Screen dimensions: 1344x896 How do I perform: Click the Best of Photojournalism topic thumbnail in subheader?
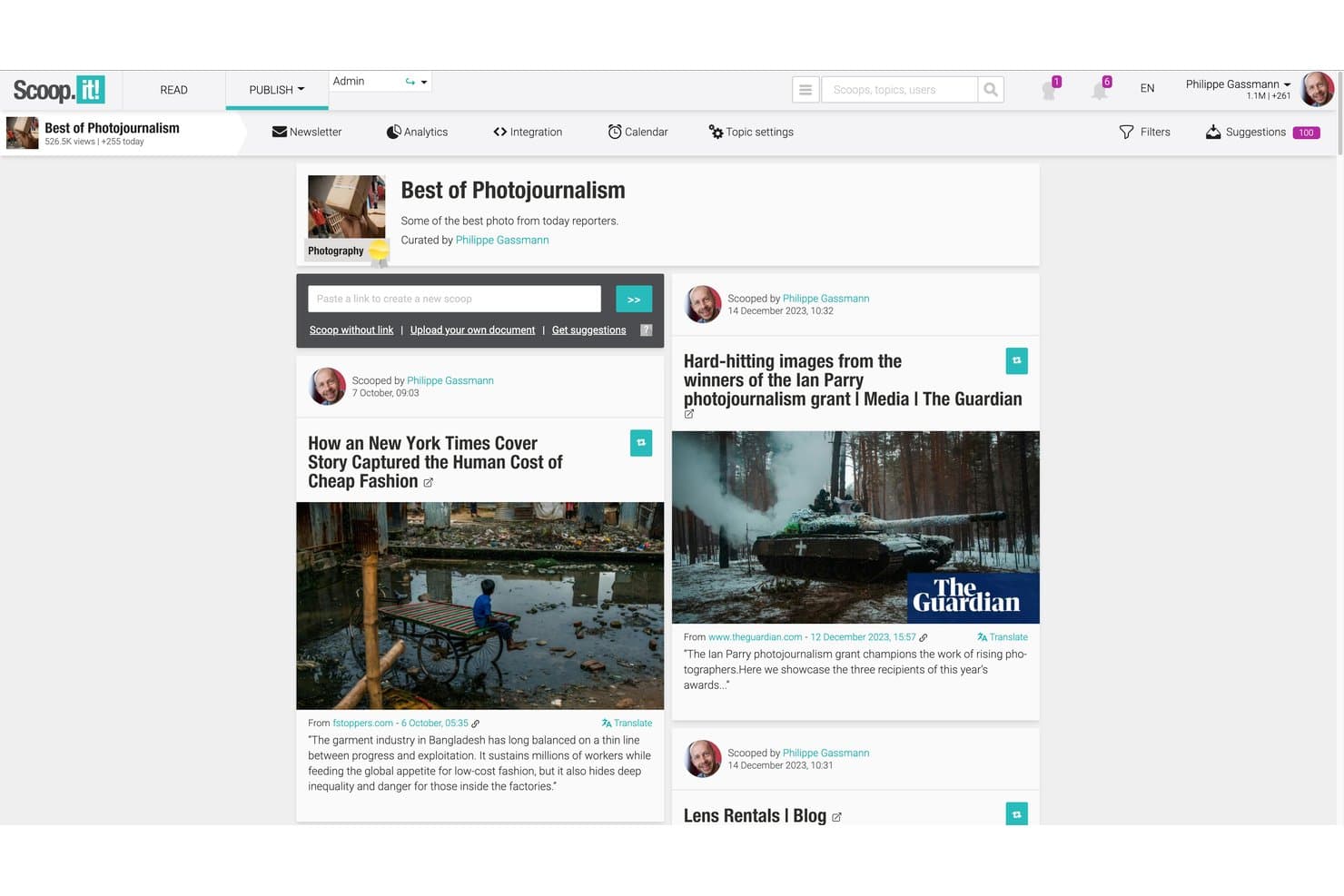coord(23,133)
